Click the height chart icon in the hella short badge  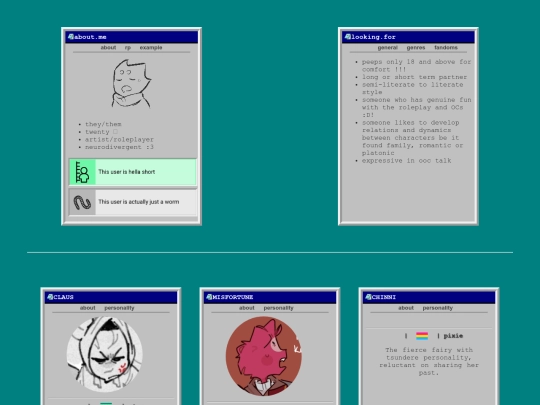82,172
